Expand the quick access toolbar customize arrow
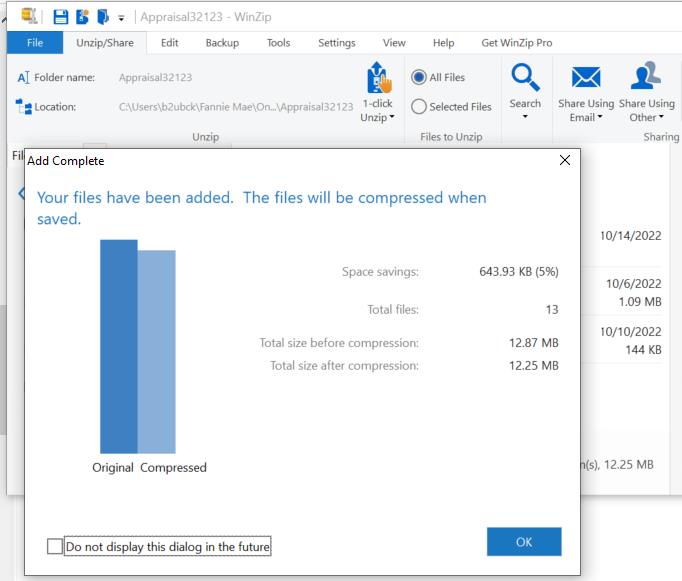Screen dimensions: 682x581 [121, 18]
